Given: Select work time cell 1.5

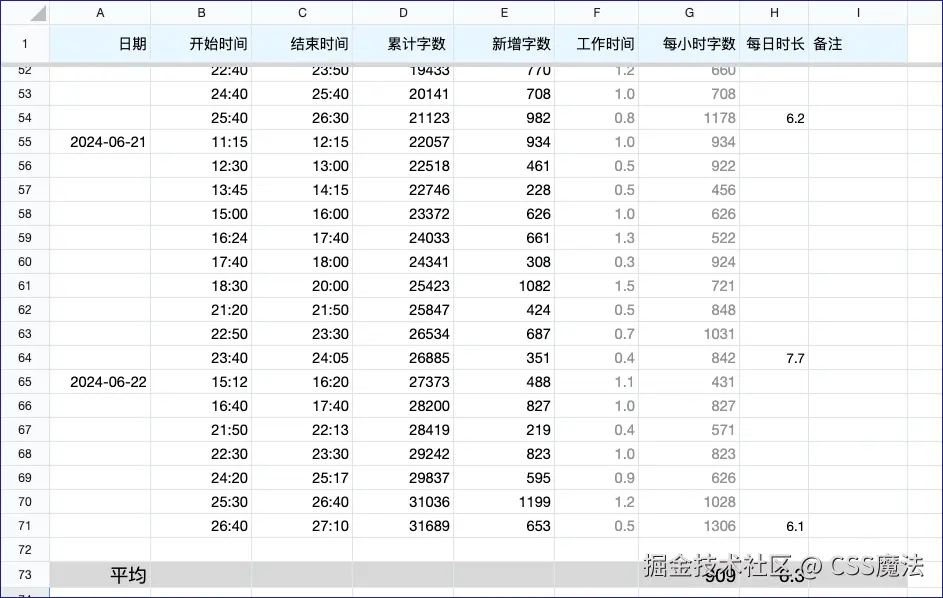Looking at the screenshot, I should coord(597,286).
